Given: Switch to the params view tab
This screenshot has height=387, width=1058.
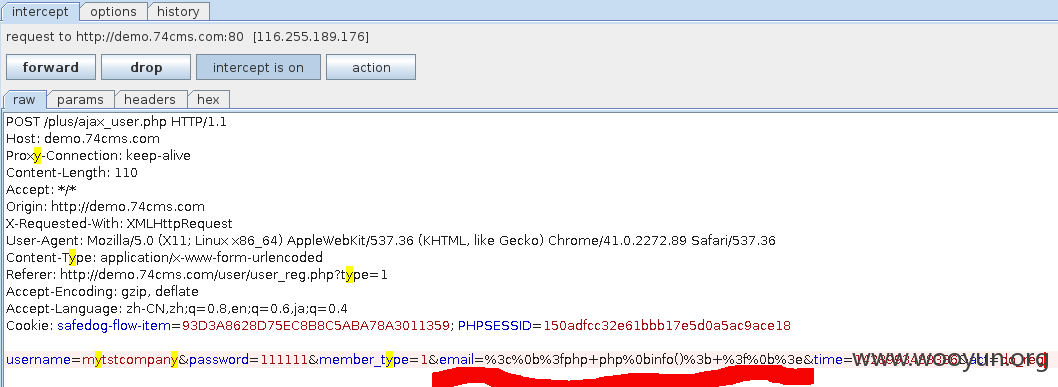Looking at the screenshot, I should pos(80,100).
